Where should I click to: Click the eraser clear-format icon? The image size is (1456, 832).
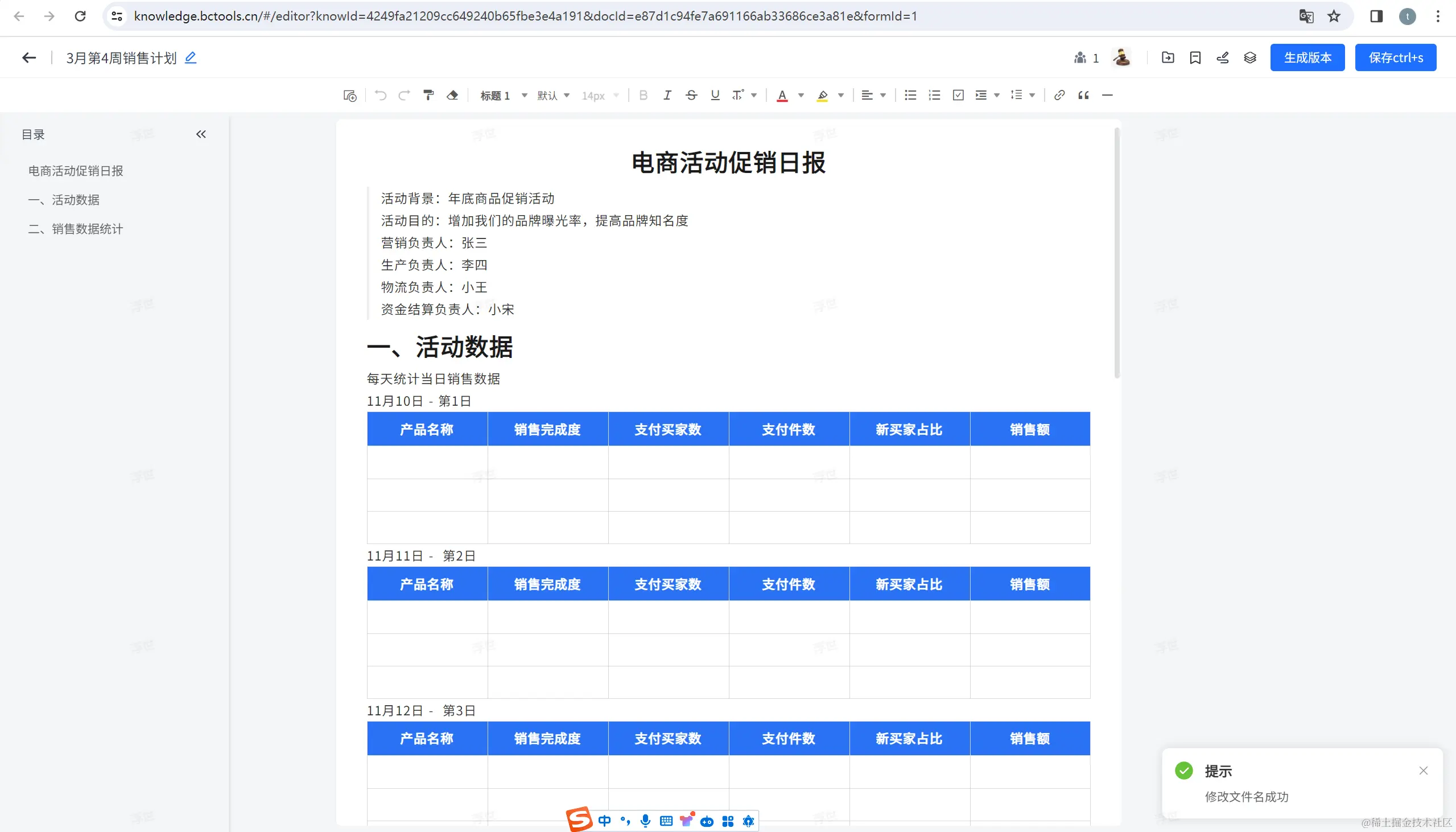[452, 96]
